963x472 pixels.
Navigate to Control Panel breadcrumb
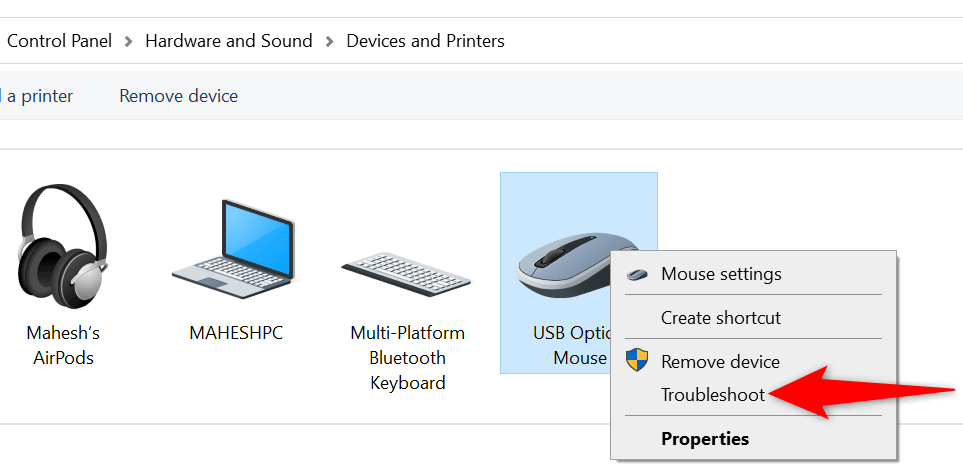(x=60, y=41)
